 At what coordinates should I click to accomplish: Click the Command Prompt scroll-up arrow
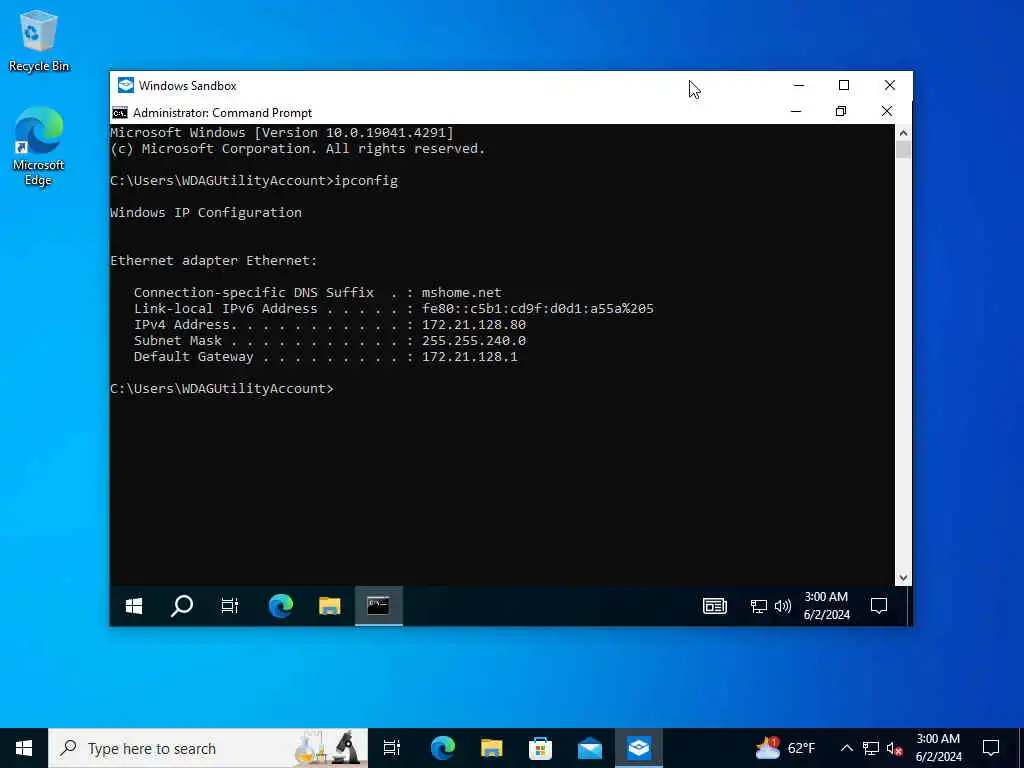coord(903,133)
